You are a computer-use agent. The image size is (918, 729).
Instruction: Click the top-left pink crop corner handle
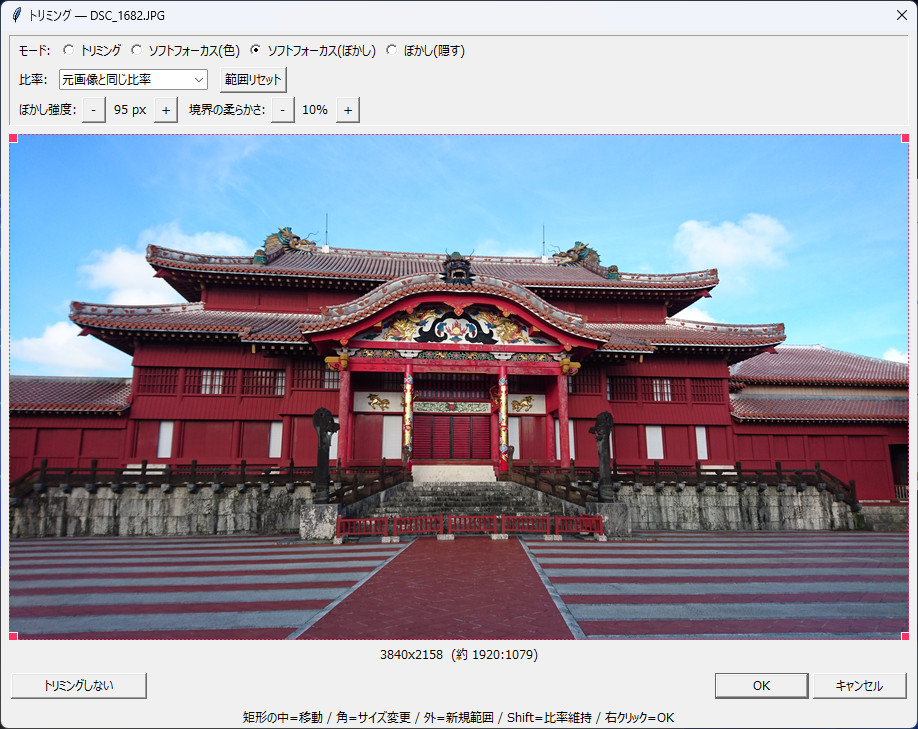(13, 139)
